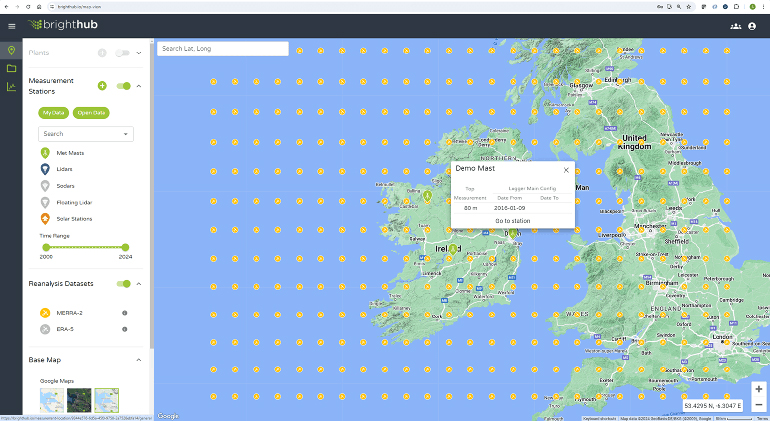Select the first Google Maps roadmap thumbnail
770x421 pixels.
(x=52, y=400)
